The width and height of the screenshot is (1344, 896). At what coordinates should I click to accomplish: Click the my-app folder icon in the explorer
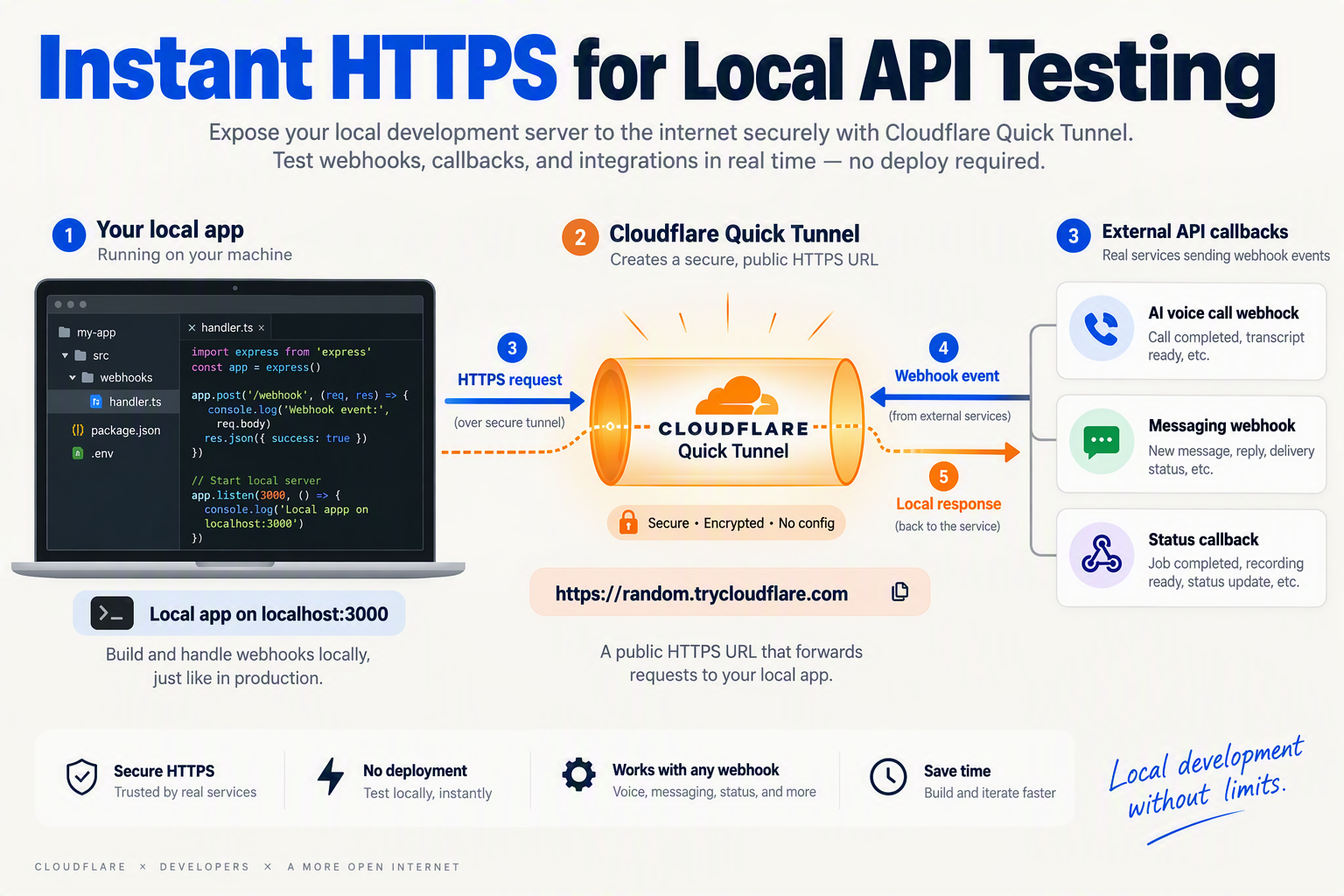pos(64,332)
